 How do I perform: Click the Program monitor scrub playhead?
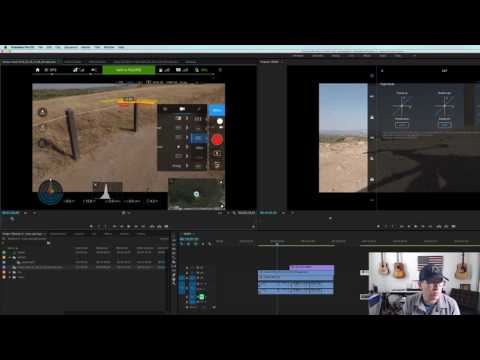tap(330, 219)
